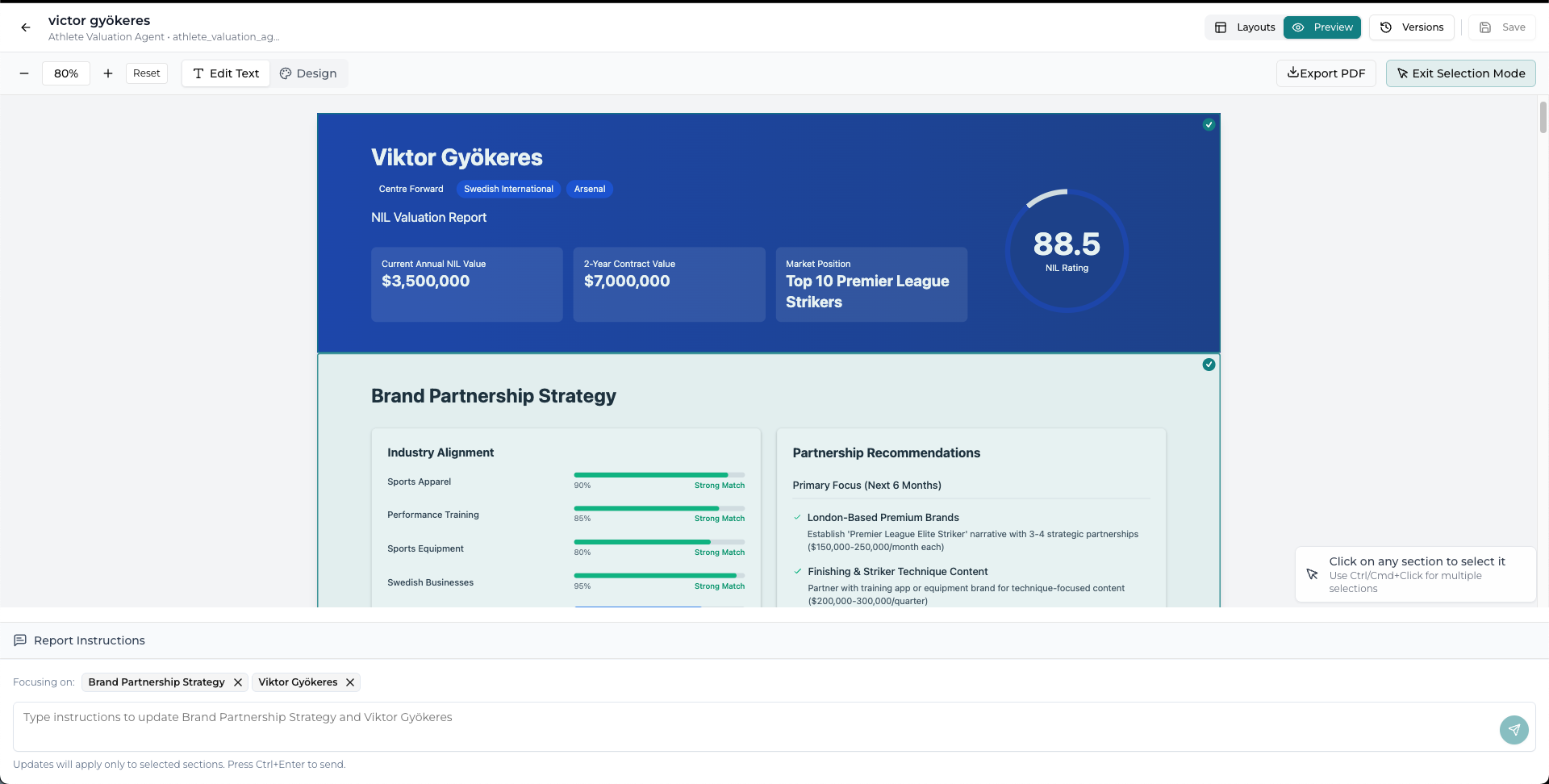Click Finishing & Striker Technique Content item
Image resolution: width=1549 pixels, height=784 pixels.
[897, 572]
